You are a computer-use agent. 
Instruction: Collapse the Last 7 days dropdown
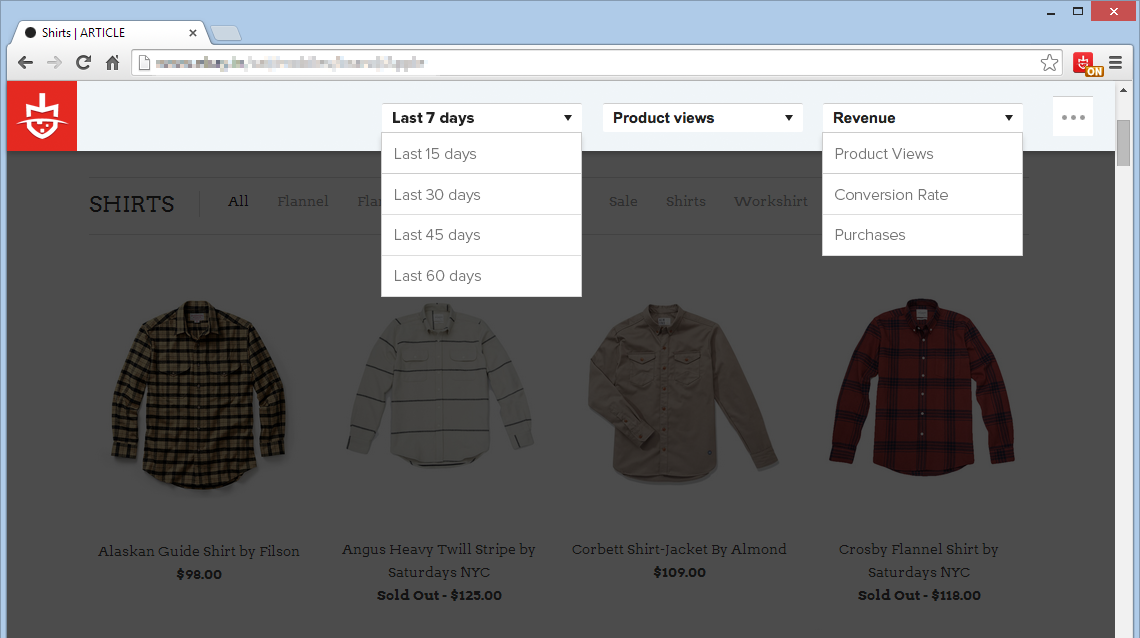point(481,118)
